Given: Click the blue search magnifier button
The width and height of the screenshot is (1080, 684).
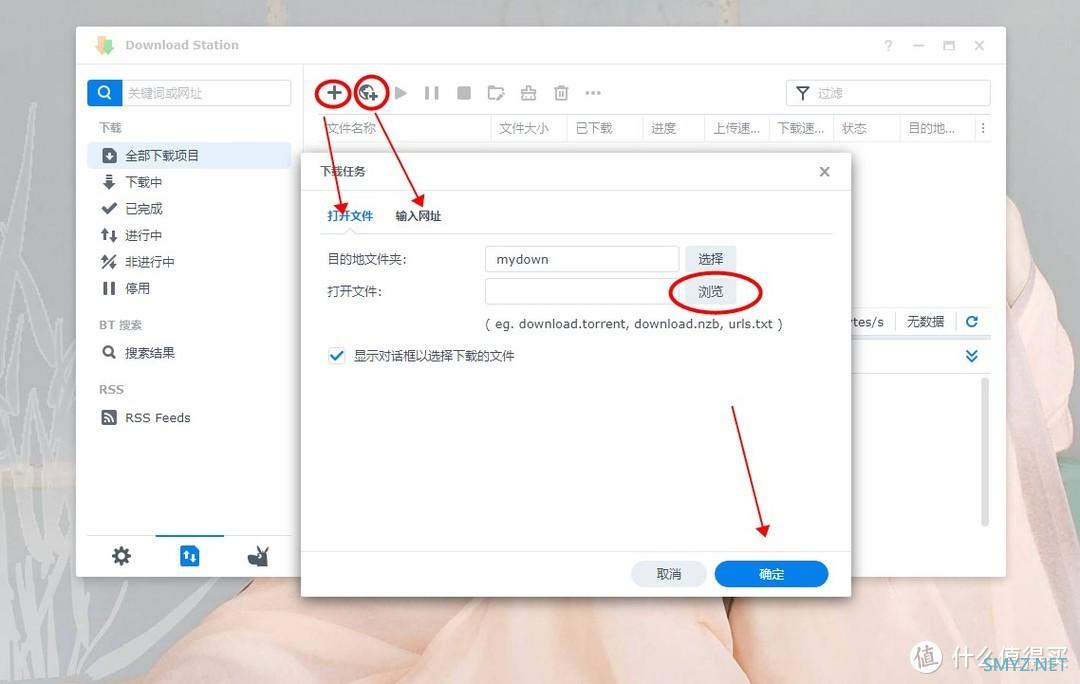Looking at the screenshot, I should tap(105, 92).
